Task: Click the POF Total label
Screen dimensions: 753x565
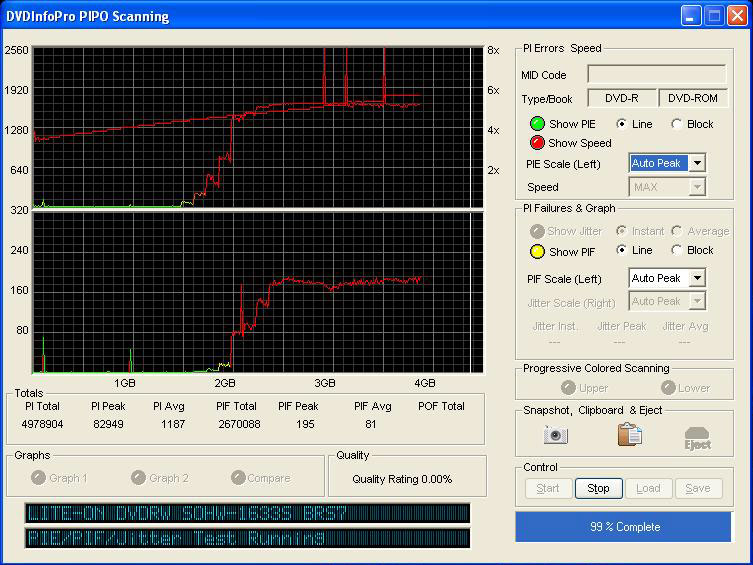Action: point(441,406)
